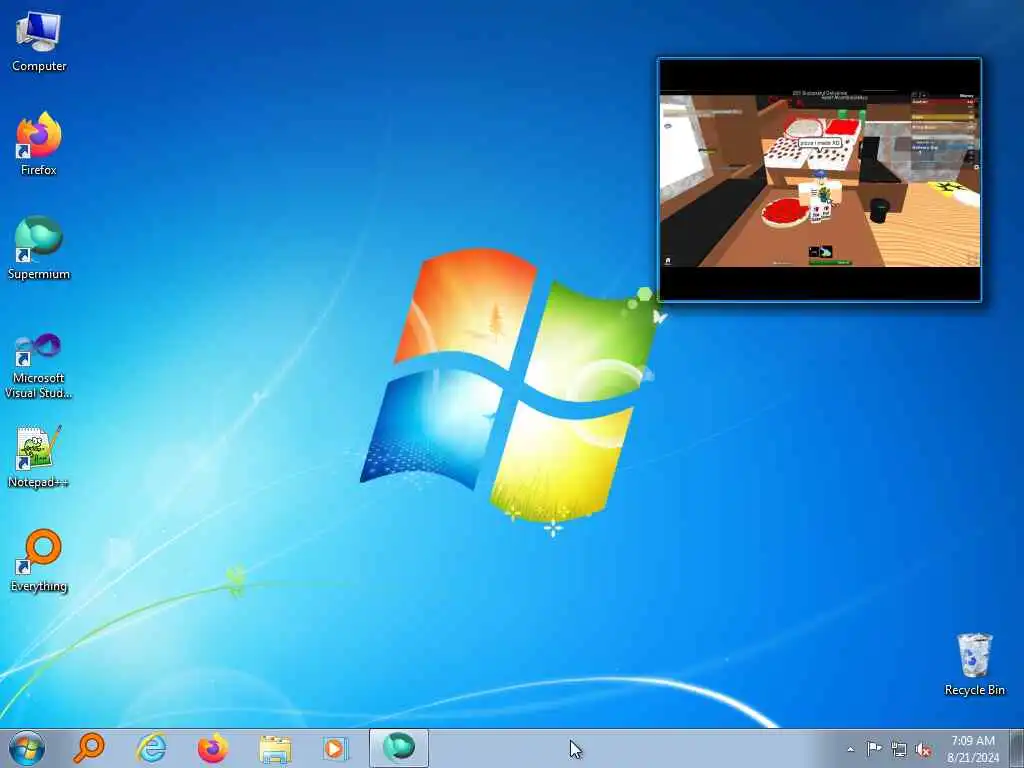
Task: Open the Windows Start menu
Action: pos(27,748)
